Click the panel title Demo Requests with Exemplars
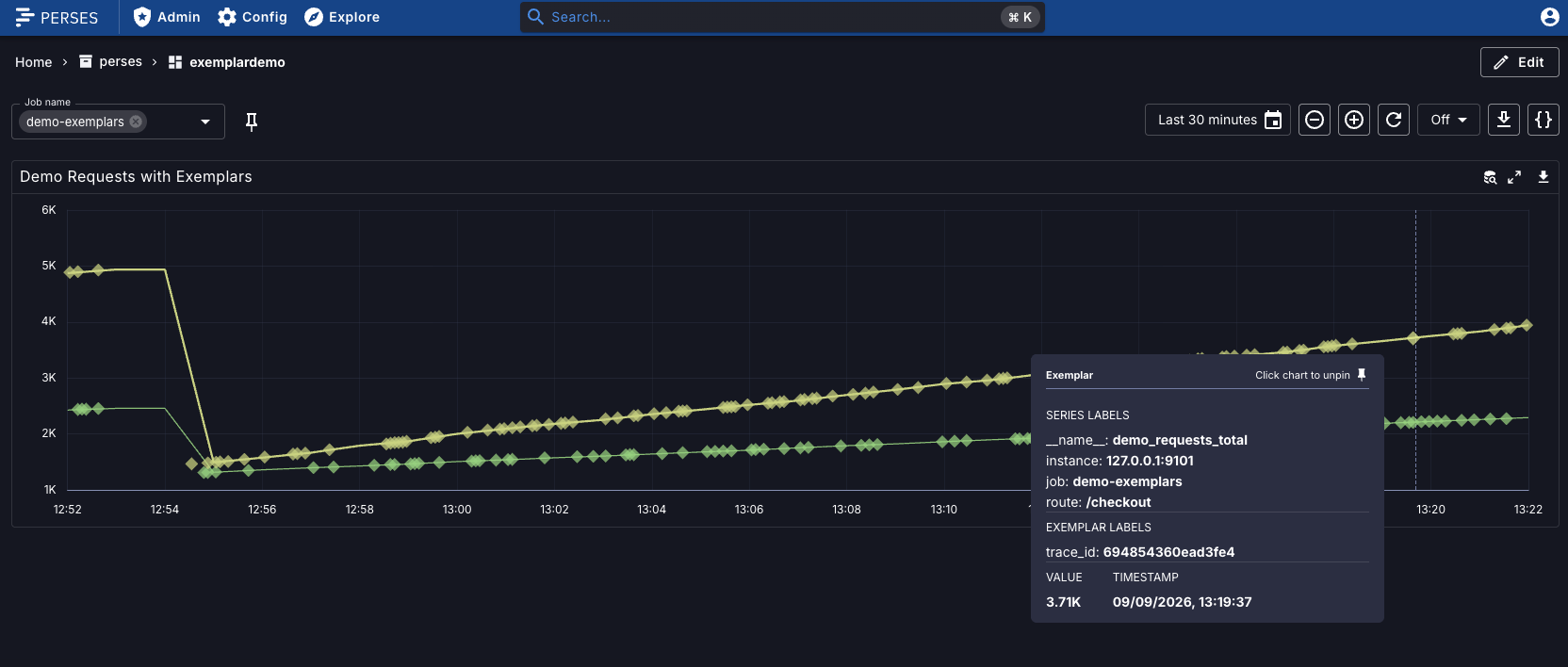The height and width of the screenshot is (667, 1568). (x=136, y=177)
